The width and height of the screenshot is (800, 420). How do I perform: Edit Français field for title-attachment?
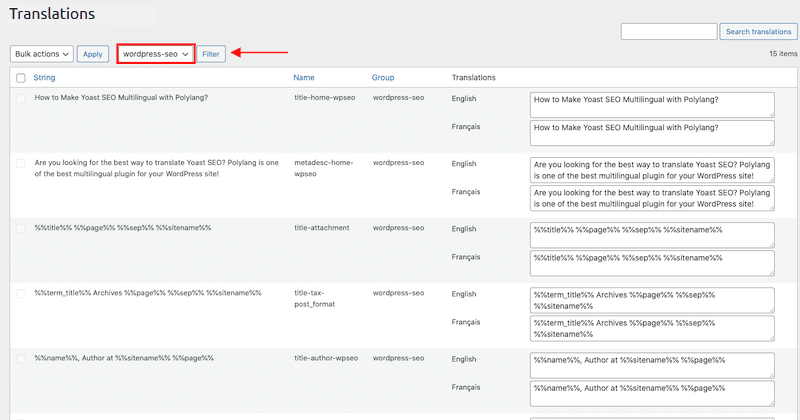click(652, 263)
